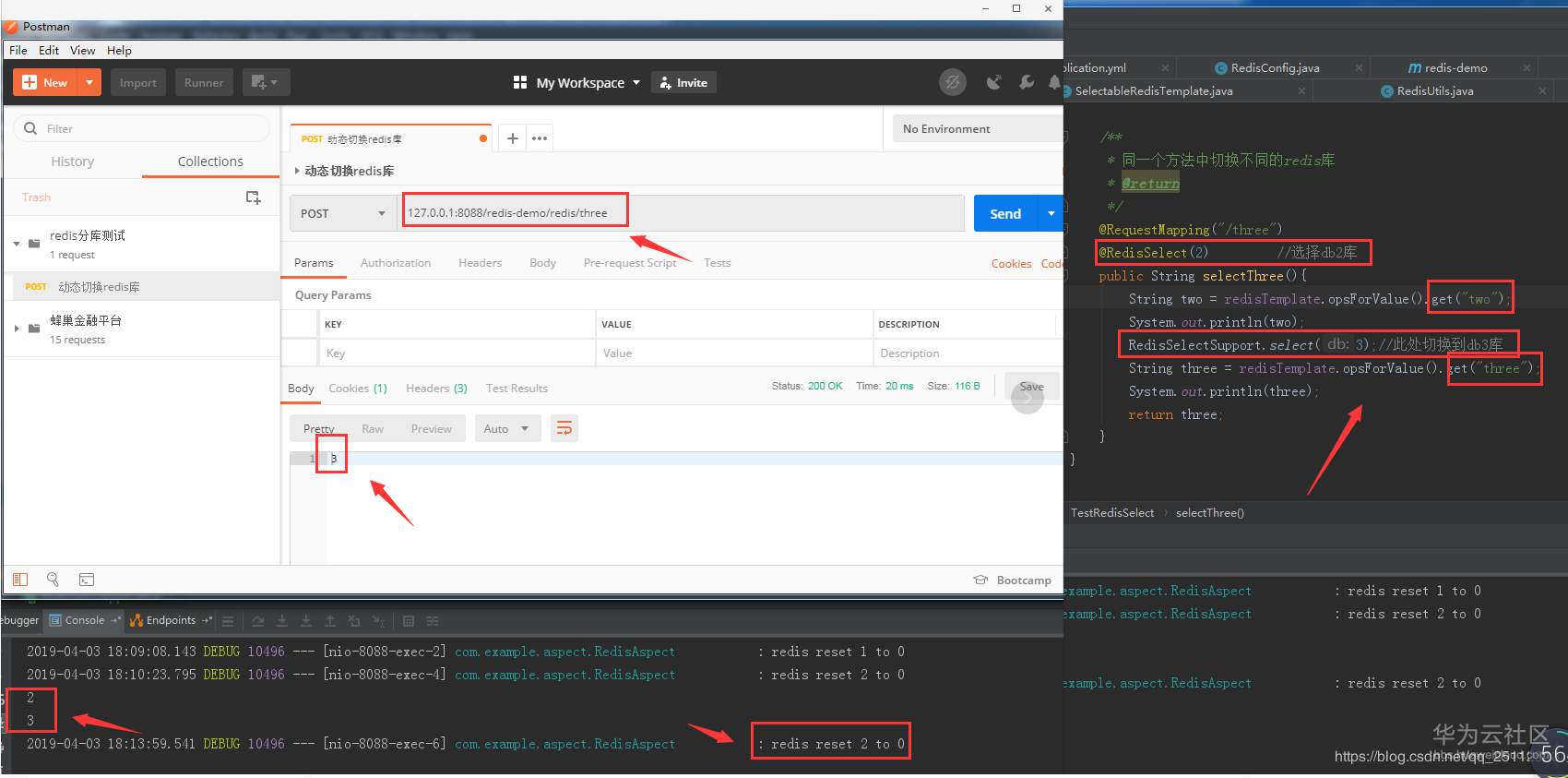Select the Raw response view
Screen dimensions: 1568x778
373,428
